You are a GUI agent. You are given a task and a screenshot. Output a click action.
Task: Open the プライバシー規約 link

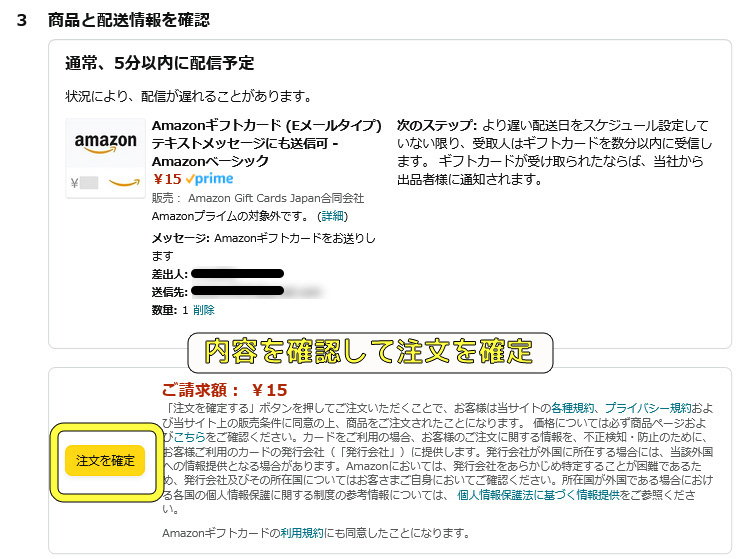coord(648,408)
